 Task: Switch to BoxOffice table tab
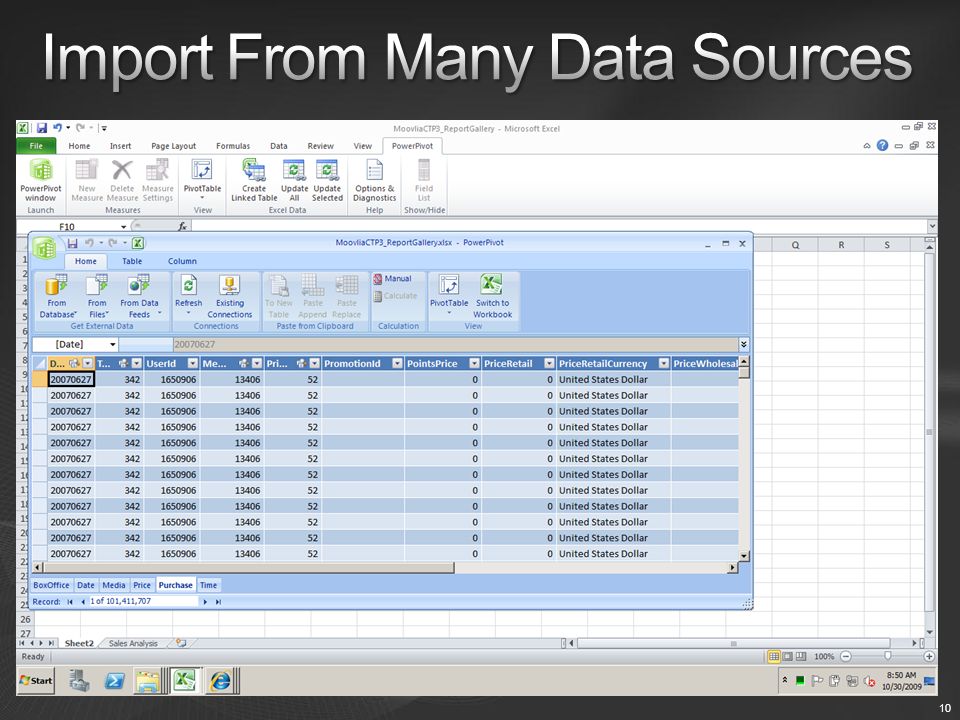pyautogui.click(x=51, y=585)
